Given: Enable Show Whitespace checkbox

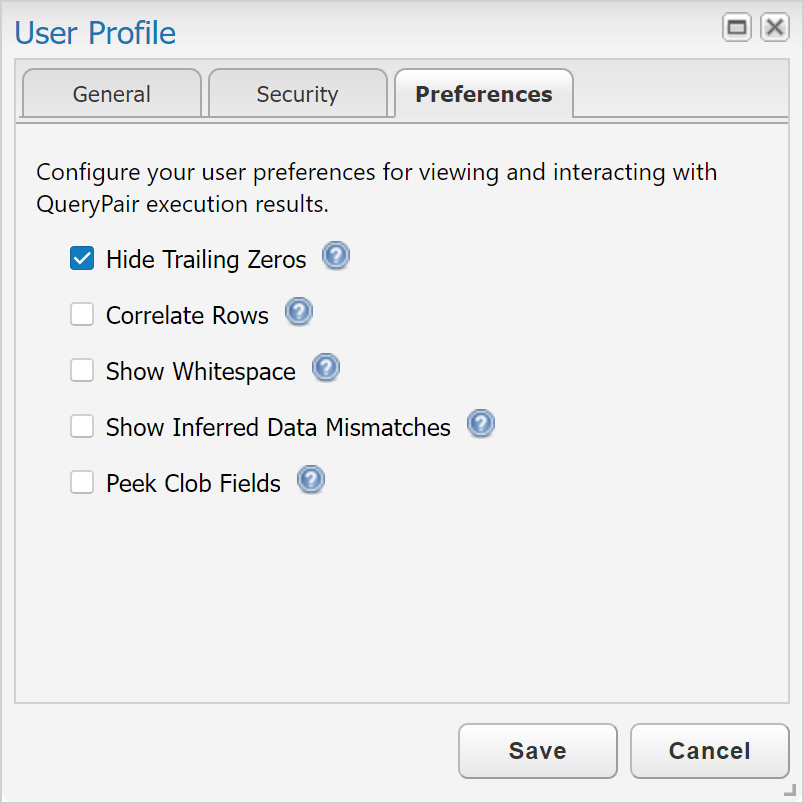Looking at the screenshot, I should 82,370.
